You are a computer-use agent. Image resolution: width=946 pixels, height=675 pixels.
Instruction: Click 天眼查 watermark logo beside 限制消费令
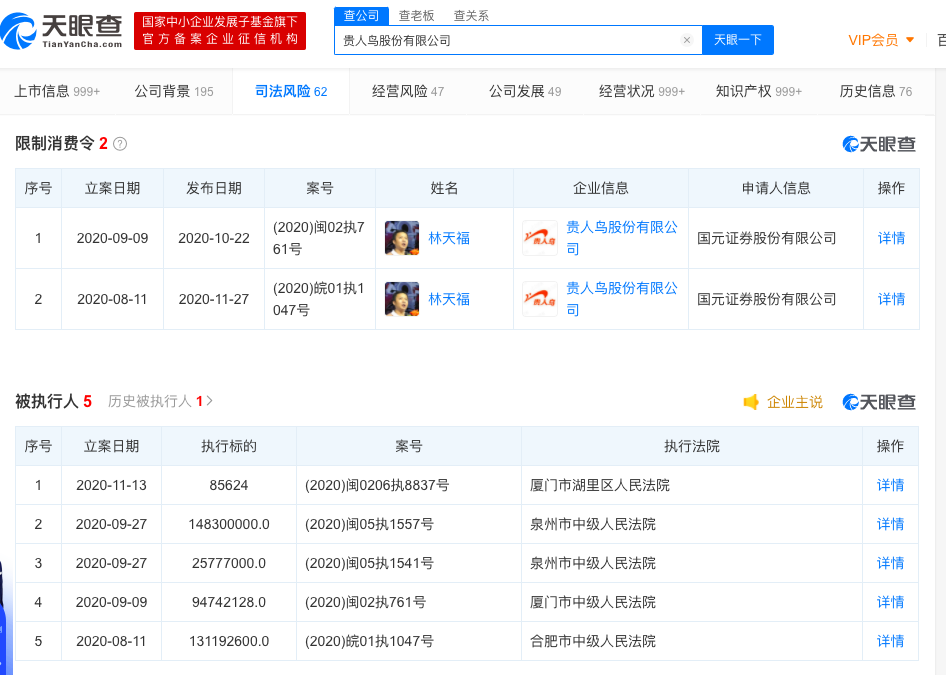(x=879, y=144)
